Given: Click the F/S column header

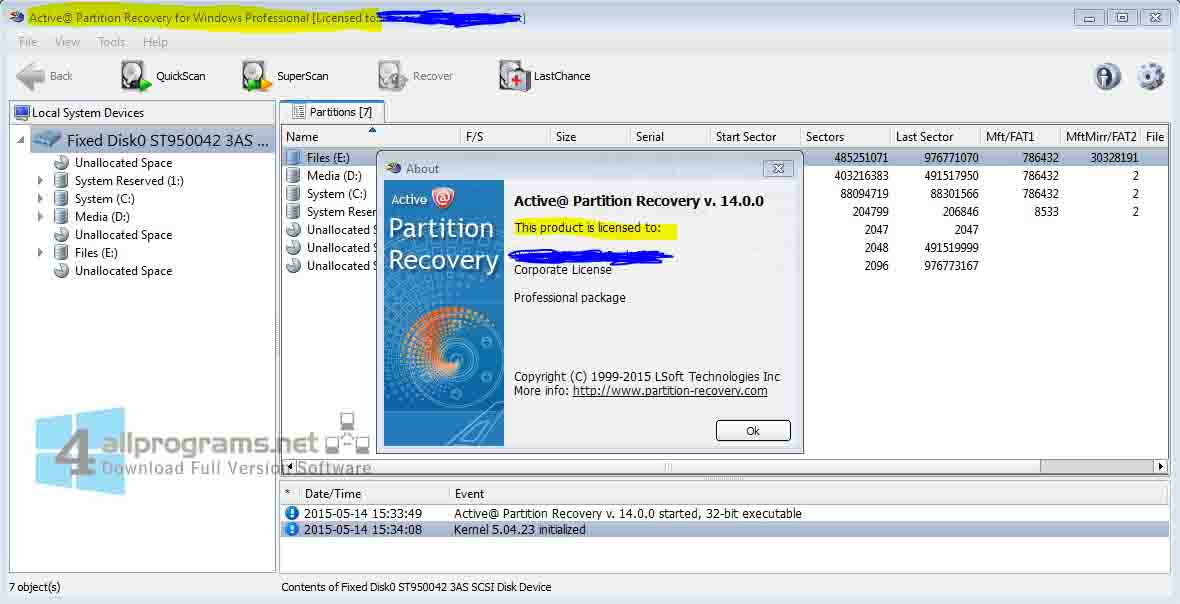Looking at the screenshot, I should pos(504,137).
